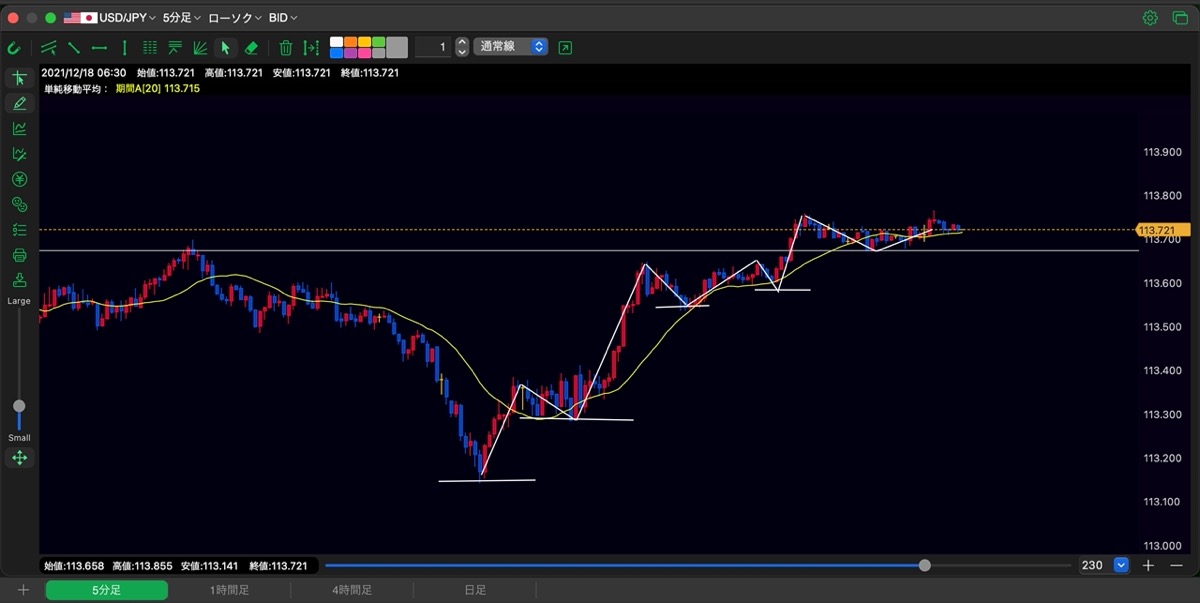This screenshot has height=603, width=1200.
Task: Select the eraser tool
Action: point(251,47)
